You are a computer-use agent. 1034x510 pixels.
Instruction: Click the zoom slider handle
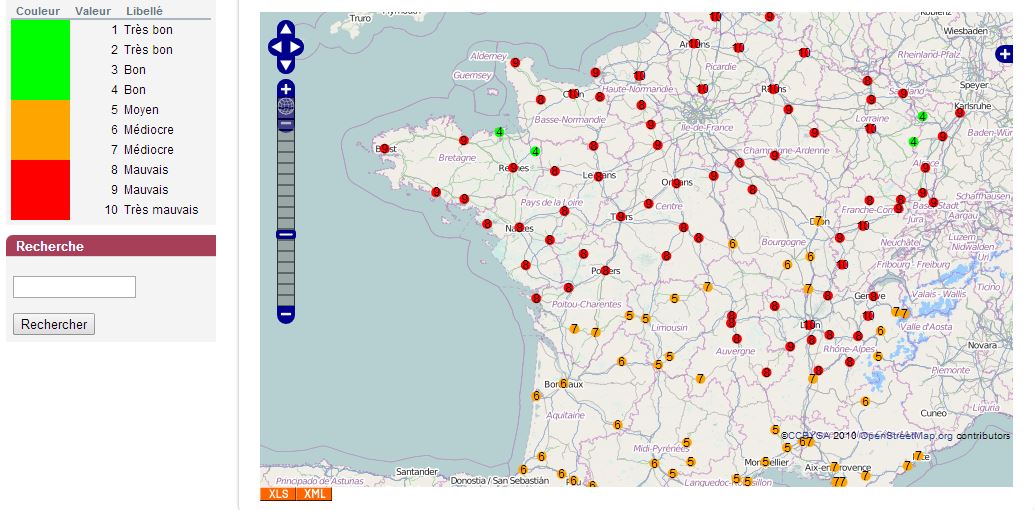(286, 234)
